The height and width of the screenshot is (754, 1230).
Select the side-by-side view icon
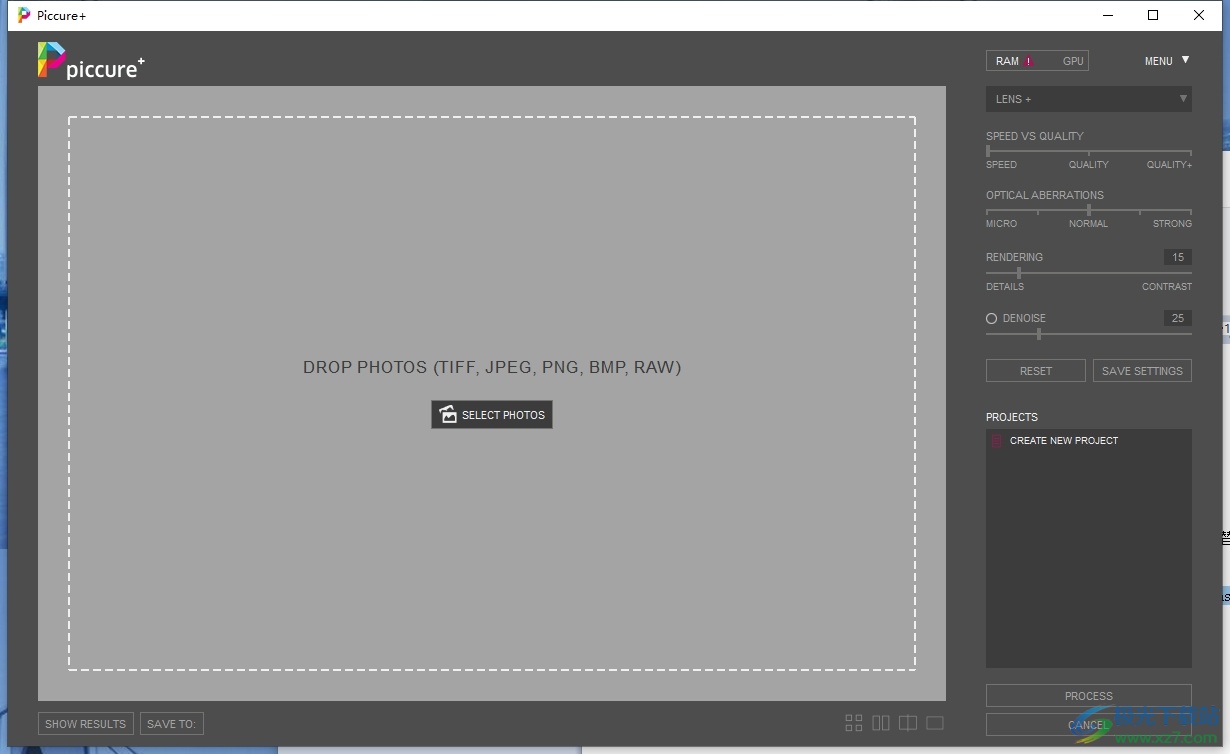pyautogui.click(x=880, y=723)
